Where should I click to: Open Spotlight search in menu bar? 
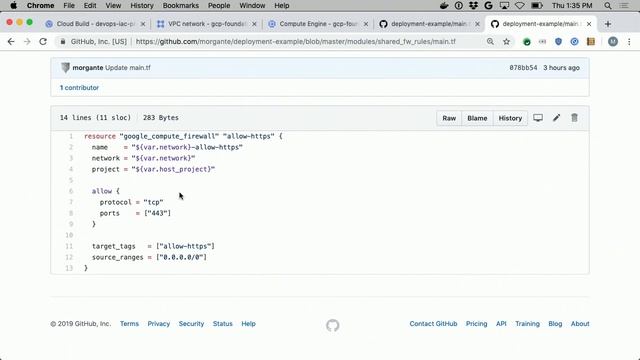608,5
